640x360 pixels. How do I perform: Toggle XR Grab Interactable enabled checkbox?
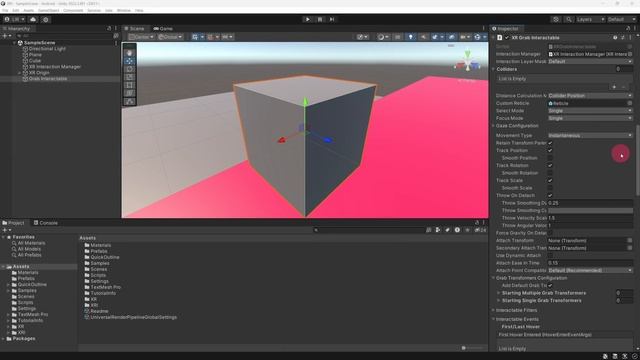coord(507,38)
